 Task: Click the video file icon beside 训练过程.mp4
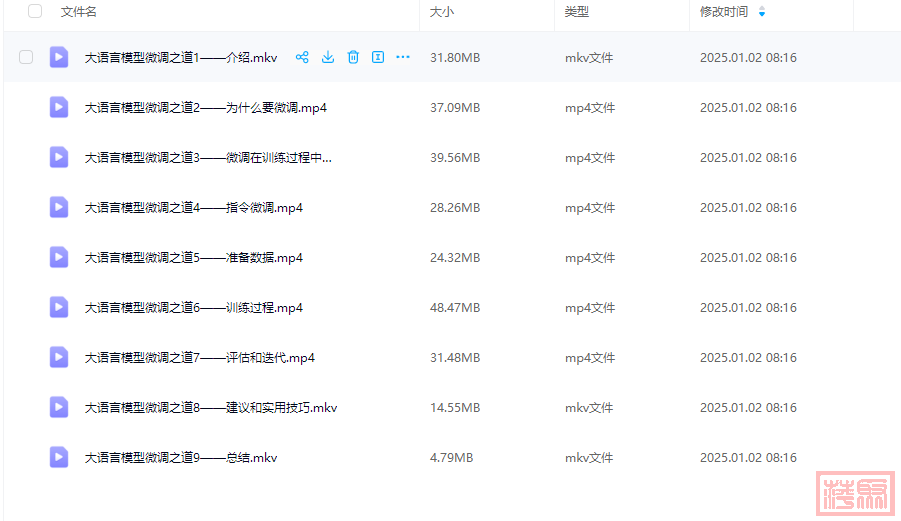[x=59, y=307]
